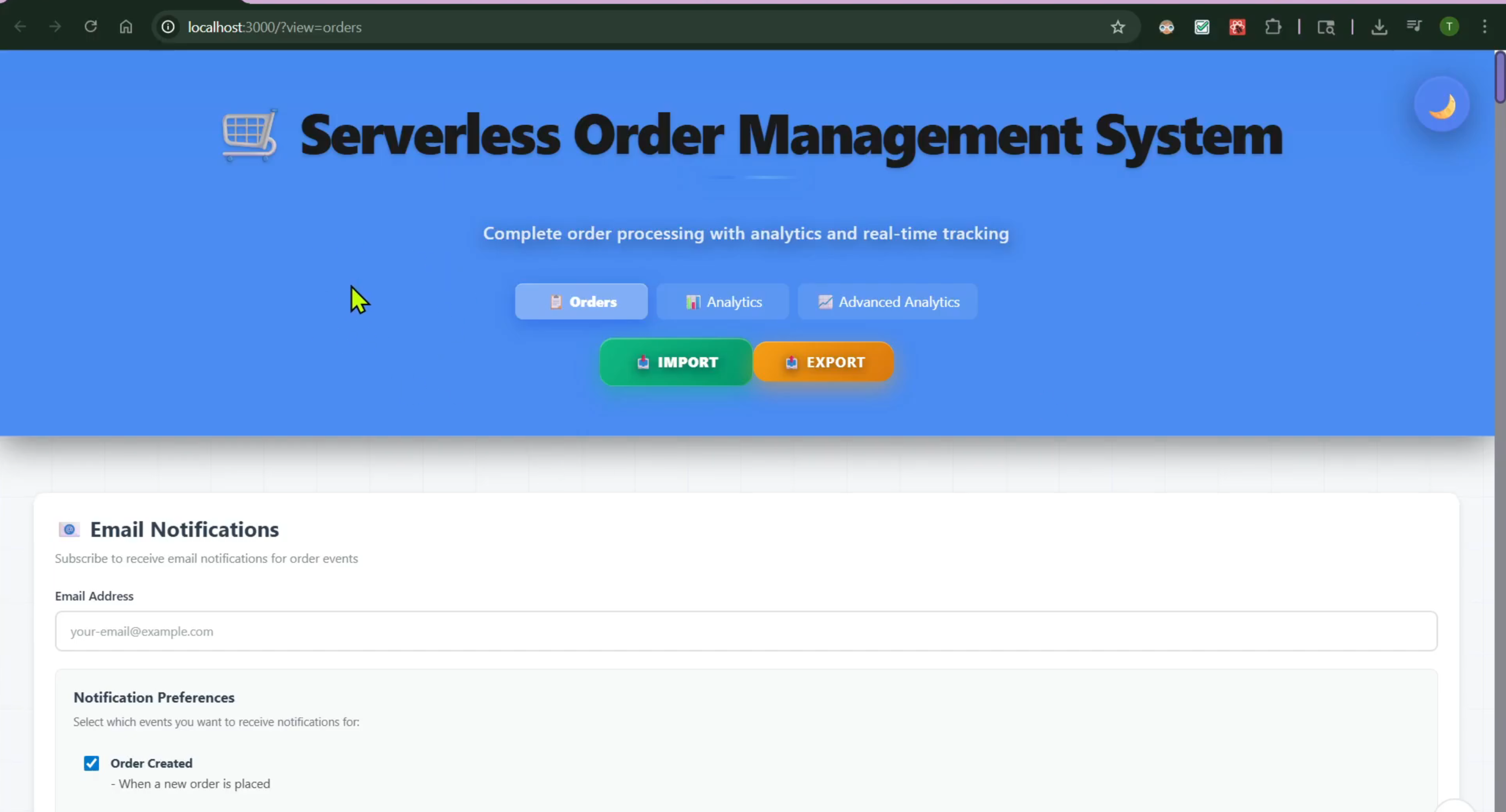The image size is (1506, 812).
Task: Open the Extensions puzzle menu
Action: coord(1273,27)
